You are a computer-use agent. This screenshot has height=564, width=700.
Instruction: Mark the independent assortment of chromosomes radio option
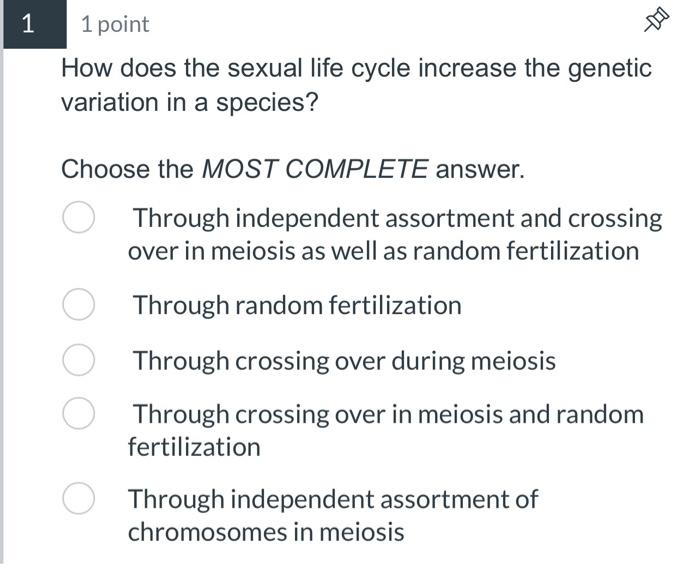[79, 498]
